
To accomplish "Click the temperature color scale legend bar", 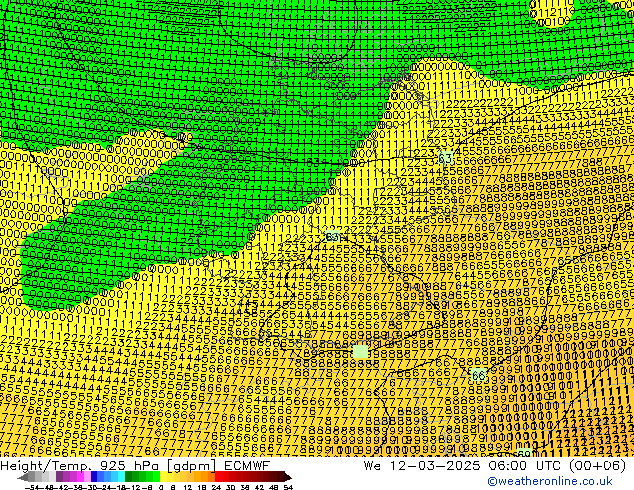I will click(x=154, y=477).
